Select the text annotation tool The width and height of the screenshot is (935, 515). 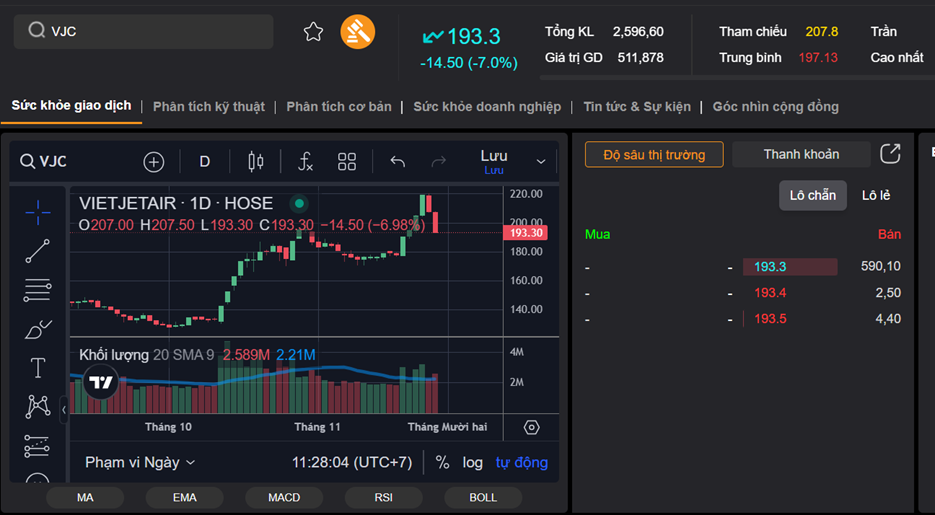pyautogui.click(x=38, y=368)
